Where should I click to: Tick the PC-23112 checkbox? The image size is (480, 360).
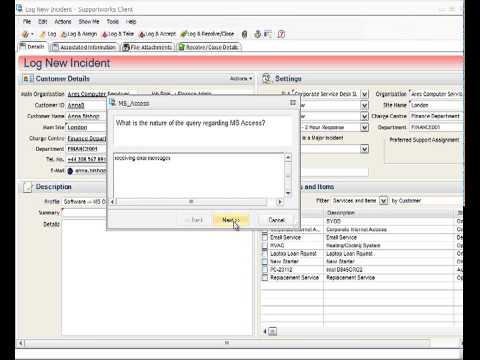pyautogui.click(x=265, y=270)
